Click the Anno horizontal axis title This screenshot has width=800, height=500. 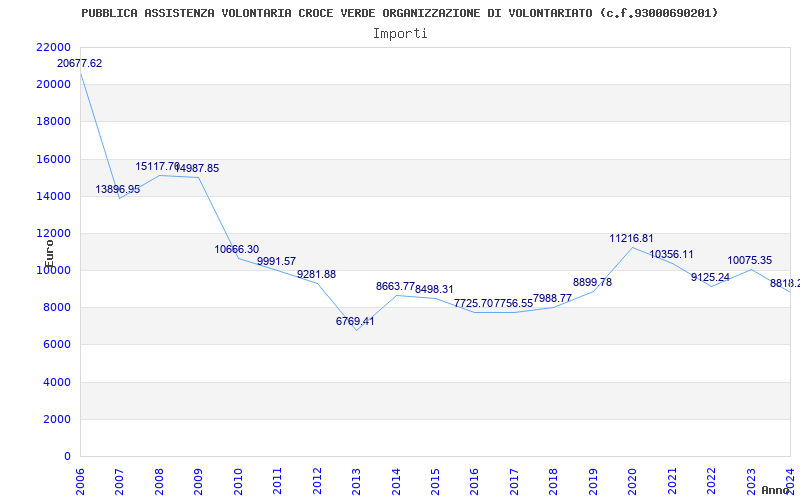tap(776, 490)
